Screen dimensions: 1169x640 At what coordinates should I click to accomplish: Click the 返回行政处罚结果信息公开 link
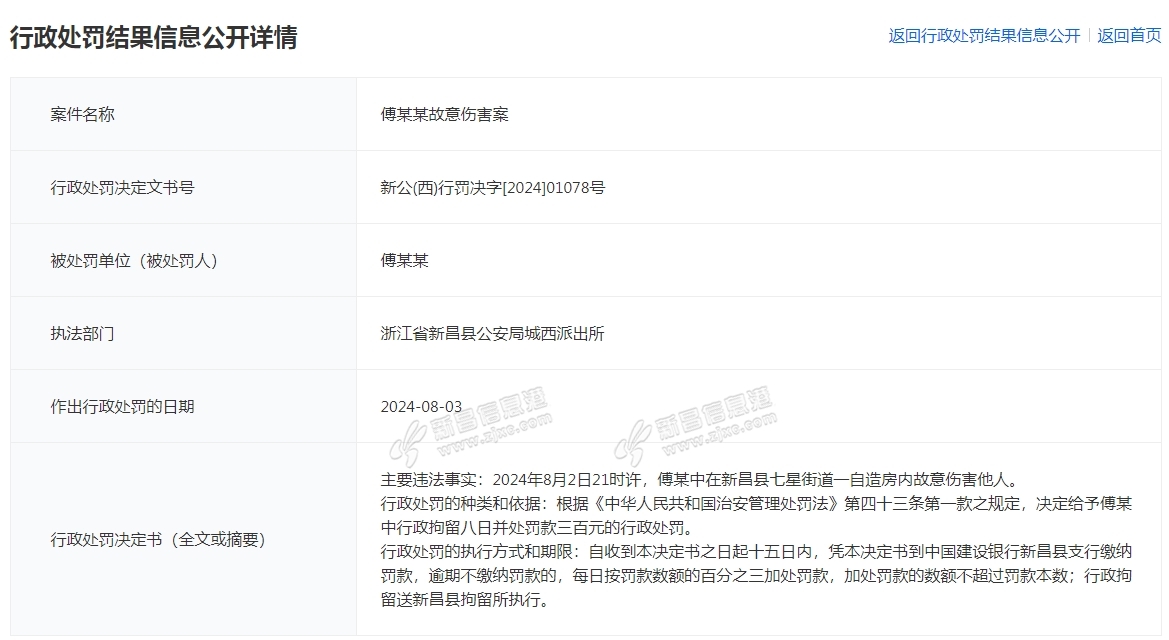tap(984, 35)
